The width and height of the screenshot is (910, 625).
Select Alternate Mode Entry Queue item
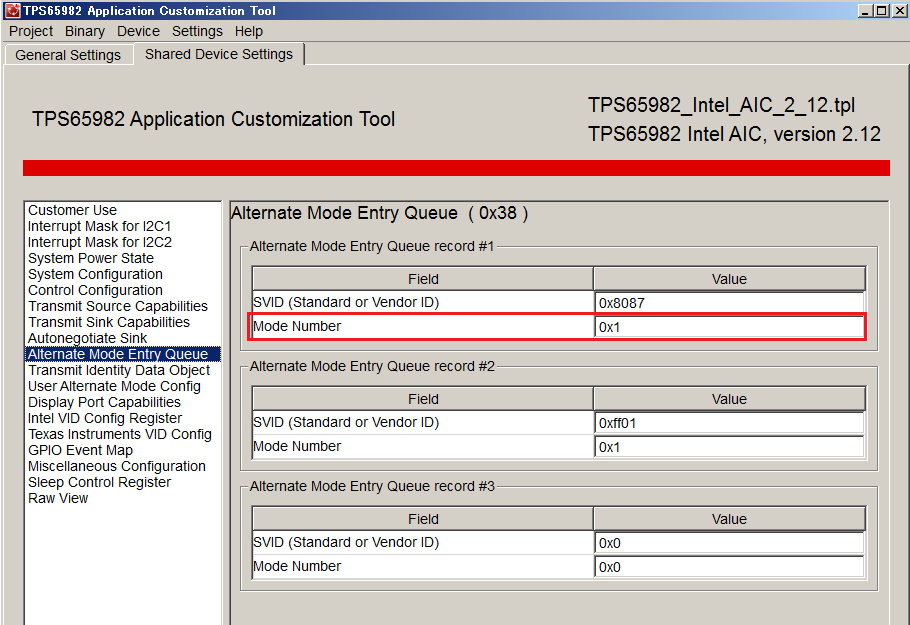click(x=122, y=354)
